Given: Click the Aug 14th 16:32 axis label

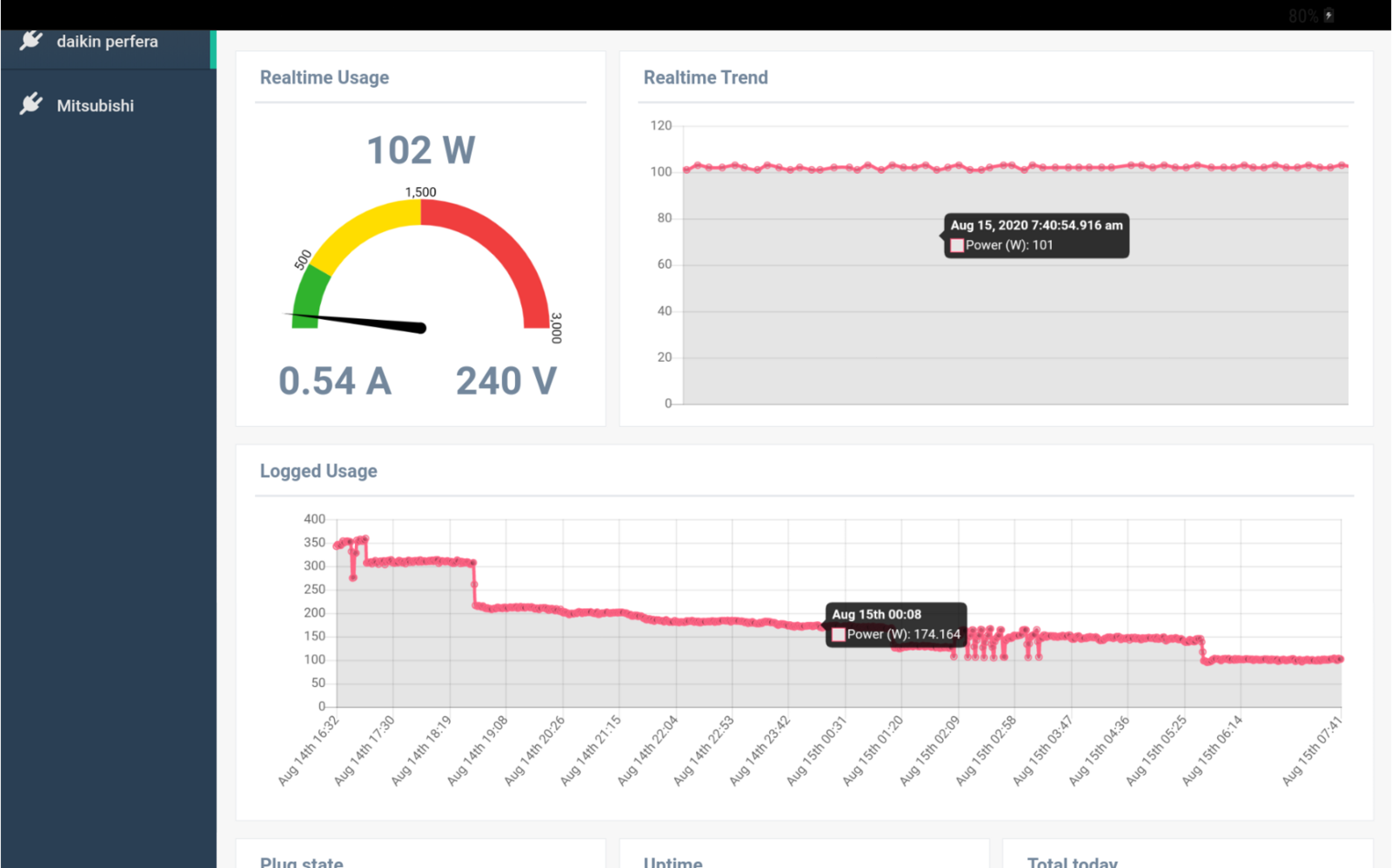Looking at the screenshot, I should point(308,751).
